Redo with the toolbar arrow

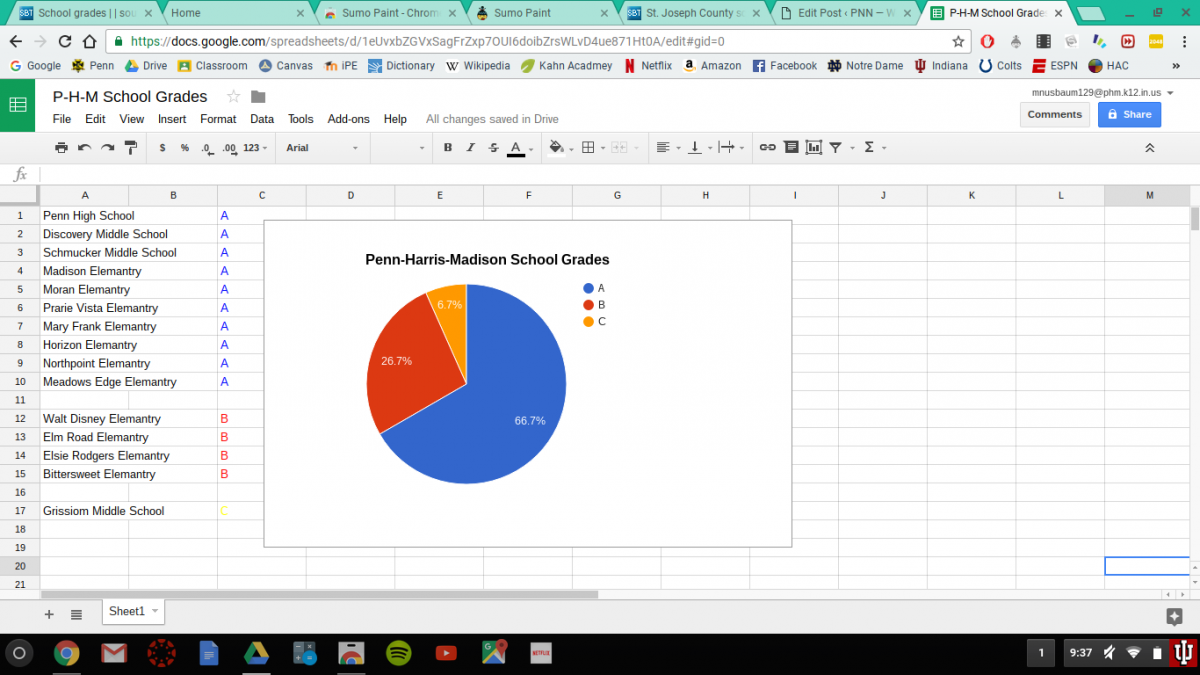pos(107,147)
